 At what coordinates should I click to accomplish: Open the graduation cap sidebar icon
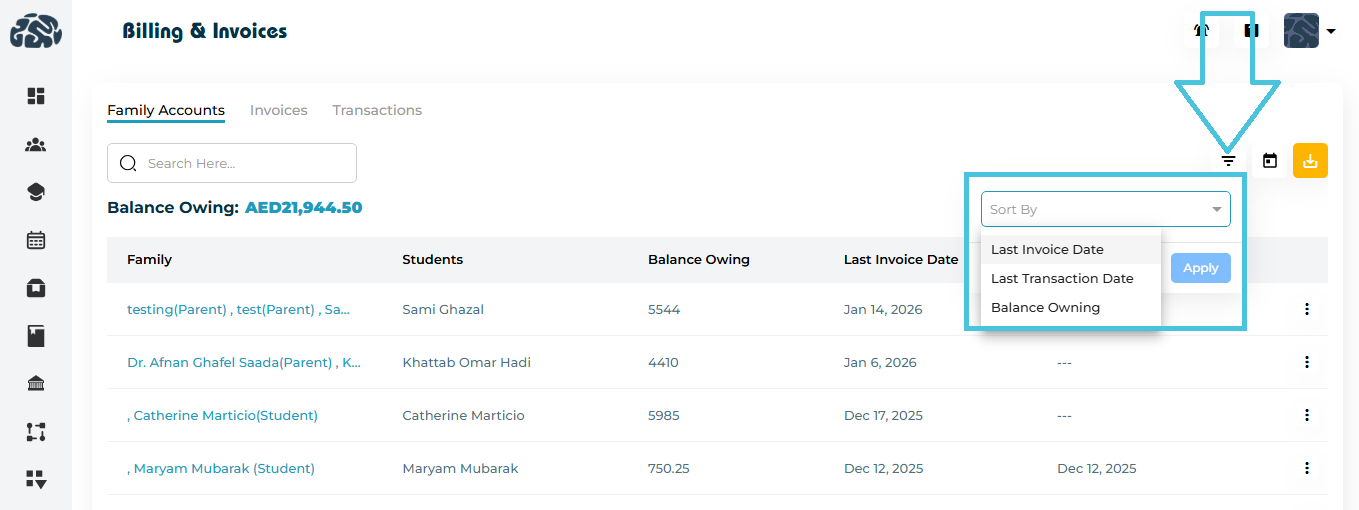pos(36,192)
